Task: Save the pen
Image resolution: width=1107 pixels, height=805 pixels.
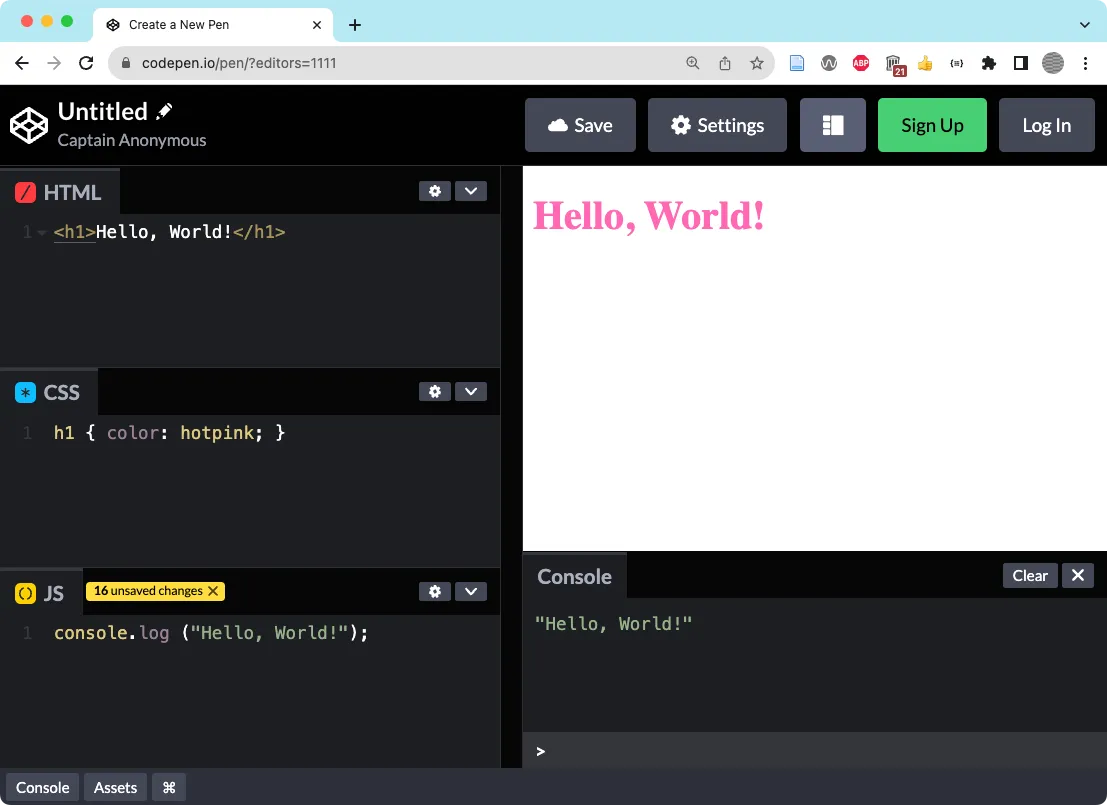Action: coord(580,124)
